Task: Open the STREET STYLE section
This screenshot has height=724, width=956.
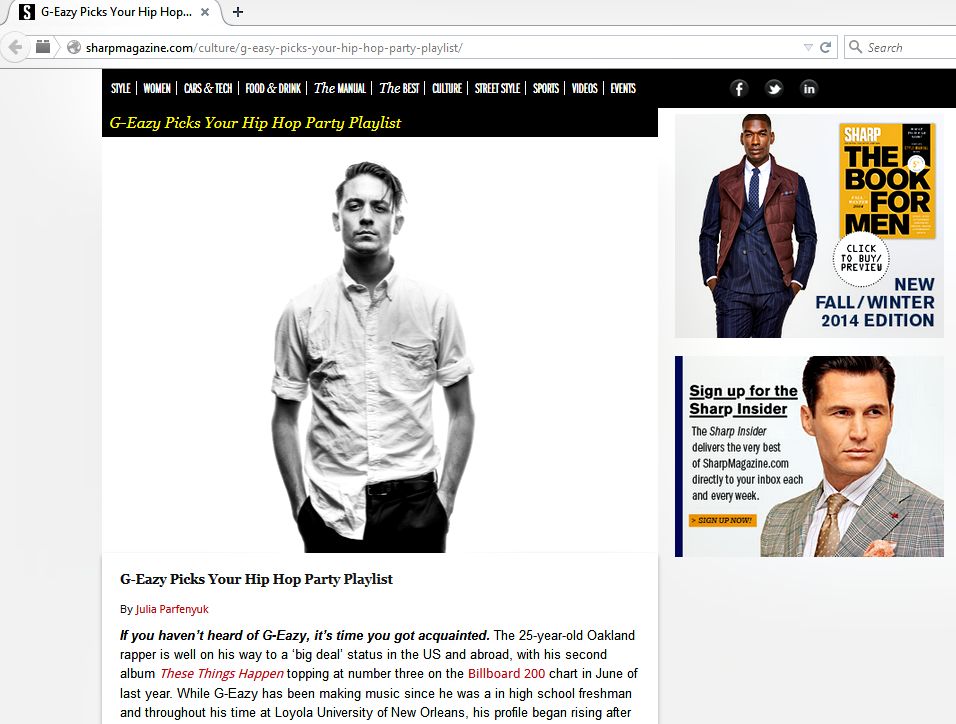Action: (x=498, y=88)
